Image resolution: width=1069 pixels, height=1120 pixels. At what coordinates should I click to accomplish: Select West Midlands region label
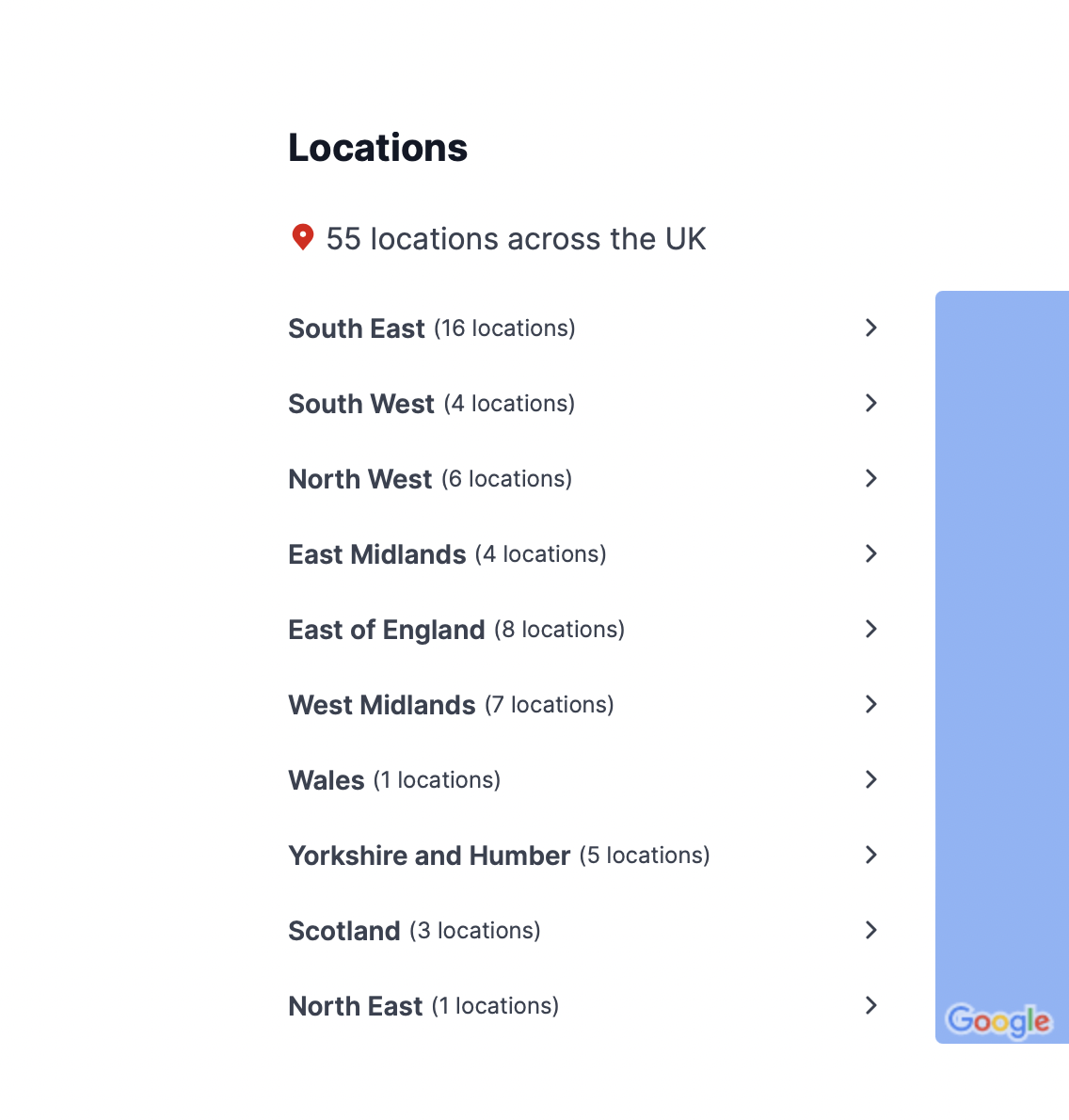coord(382,705)
